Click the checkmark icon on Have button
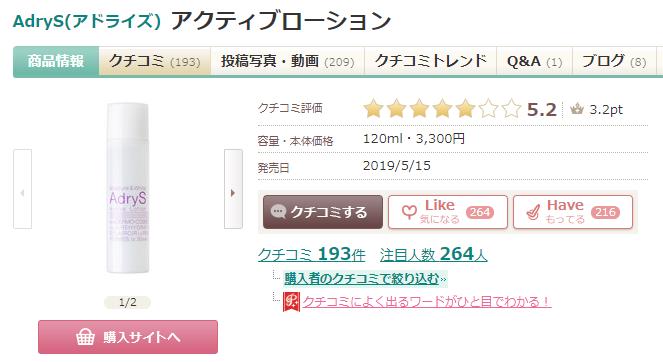This screenshot has height=362, width=663. click(x=534, y=212)
